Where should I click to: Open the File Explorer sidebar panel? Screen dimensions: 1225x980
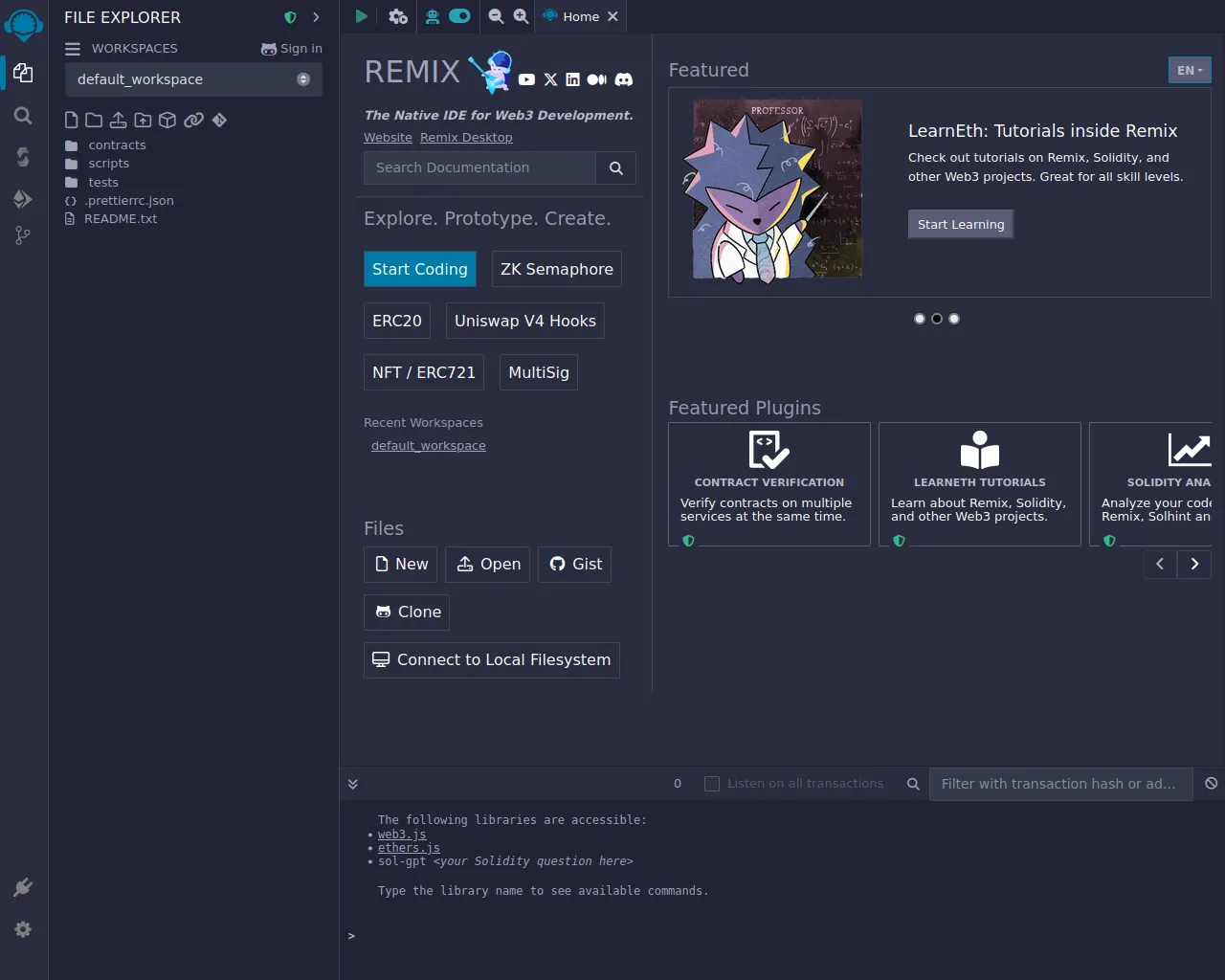pos(24,73)
